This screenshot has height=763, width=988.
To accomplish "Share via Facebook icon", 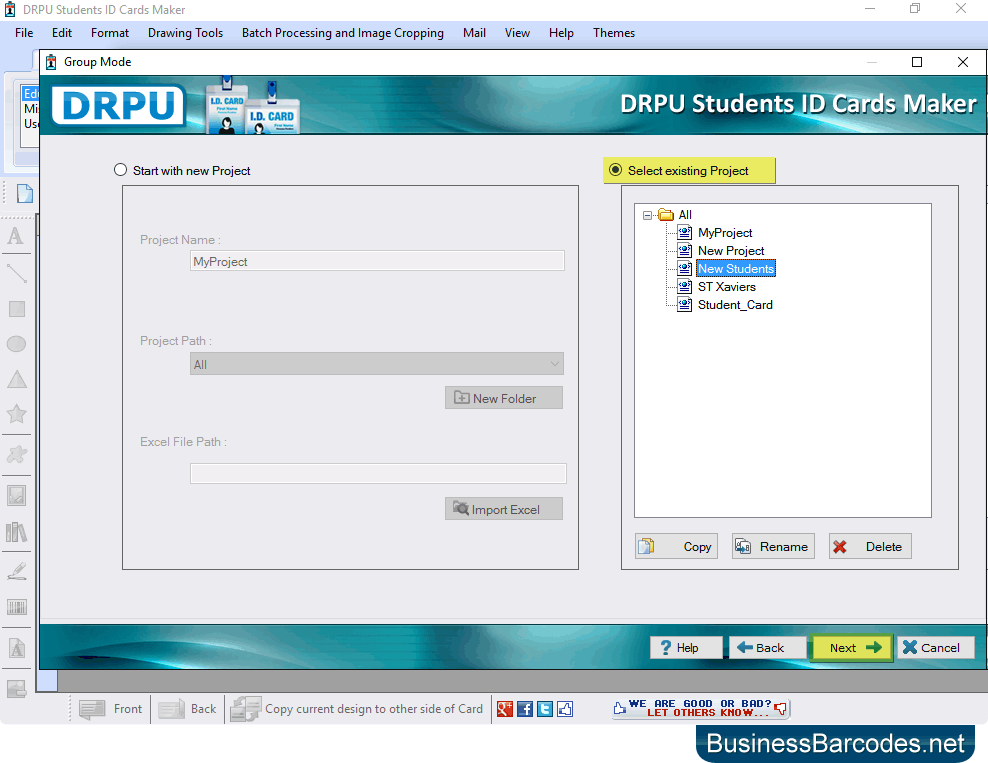I will [525, 709].
